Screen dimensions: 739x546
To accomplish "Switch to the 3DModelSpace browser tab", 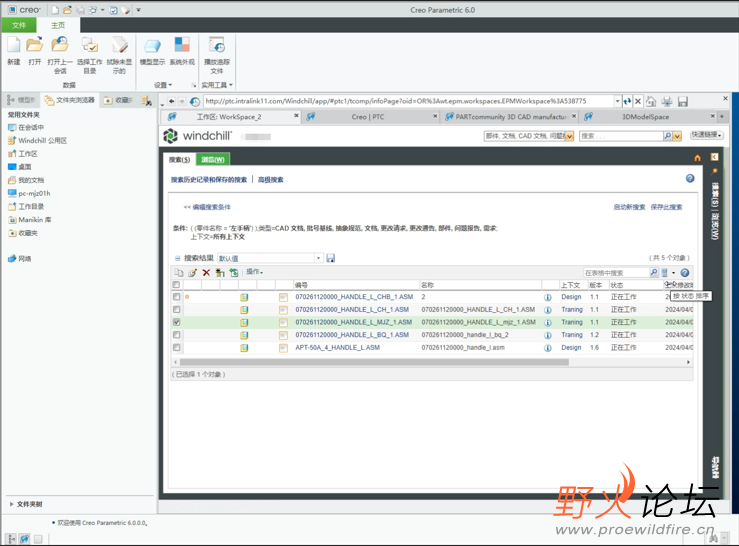I will click(x=645, y=116).
